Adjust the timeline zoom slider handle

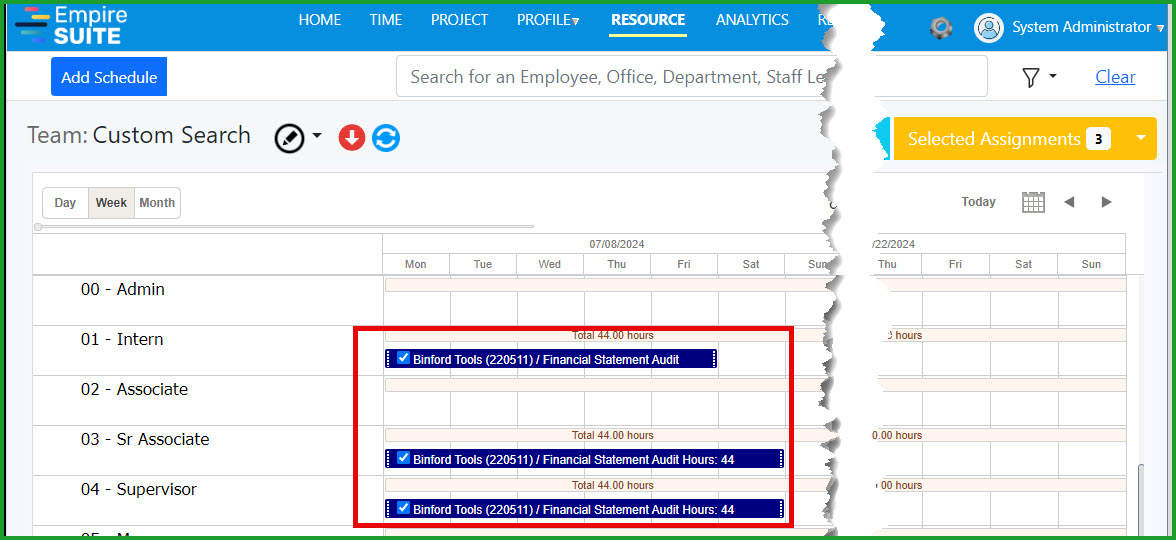[38, 226]
